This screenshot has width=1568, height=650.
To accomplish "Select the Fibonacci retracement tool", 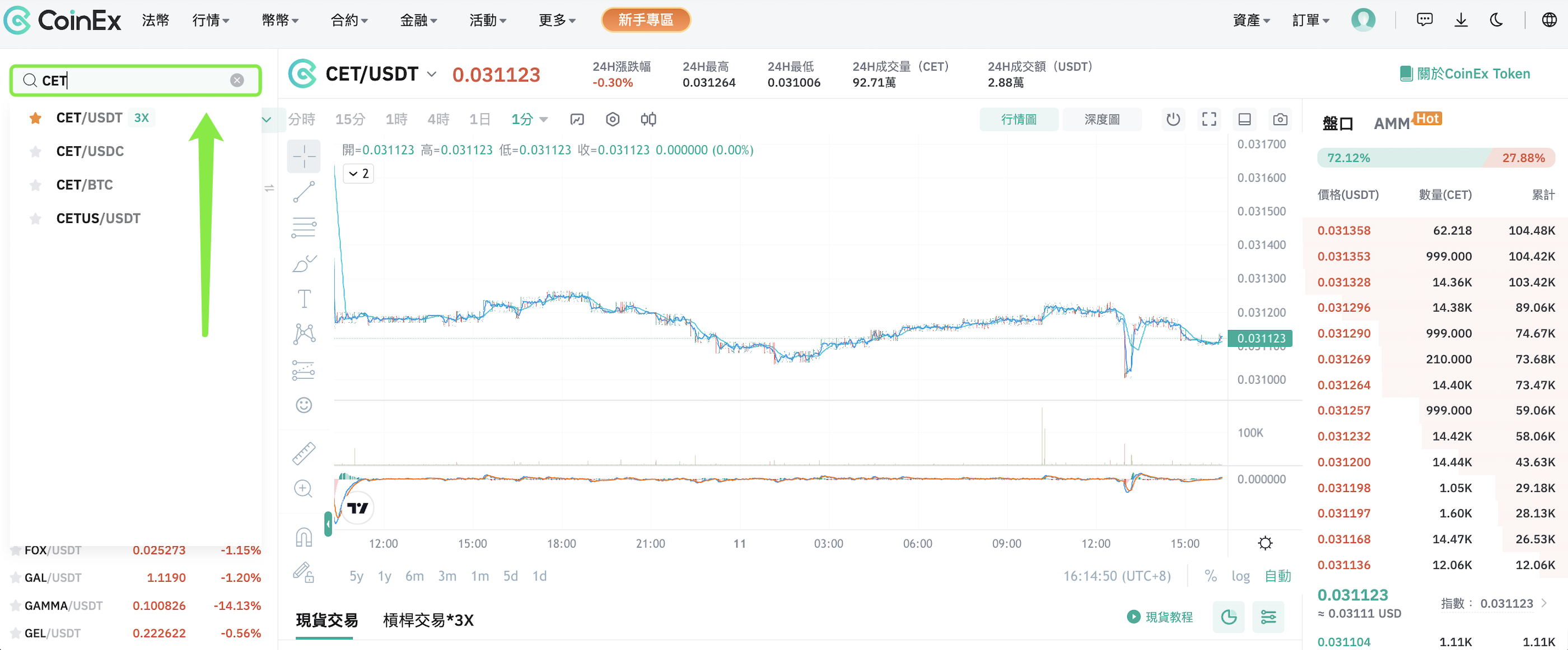I will [303, 227].
